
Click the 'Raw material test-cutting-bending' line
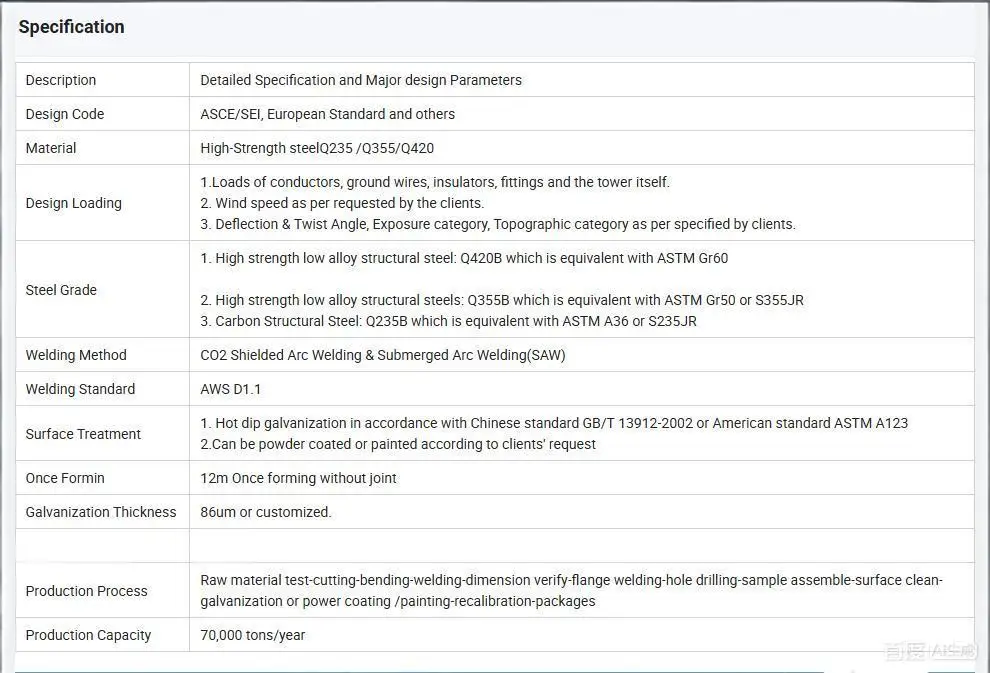pyautogui.click(x=571, y=580)
